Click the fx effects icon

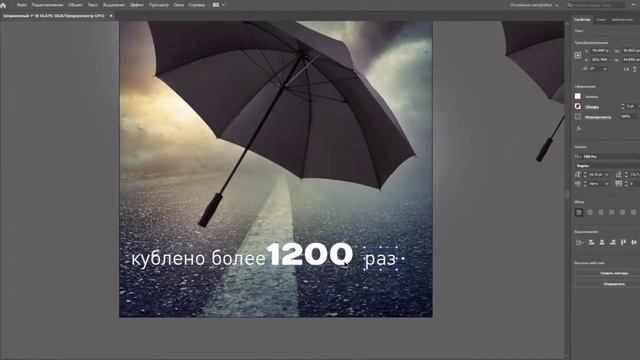pyautogui.click(x=579, y=129)
